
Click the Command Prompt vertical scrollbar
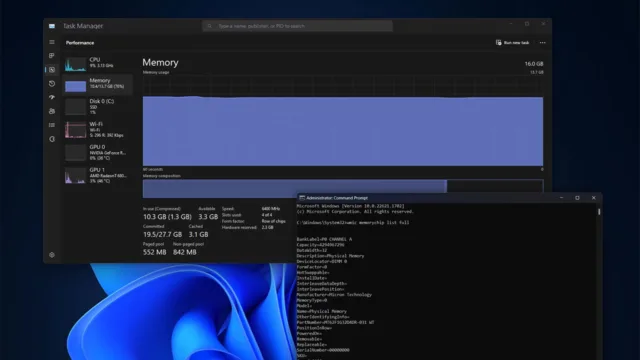(x=599, y=282)
